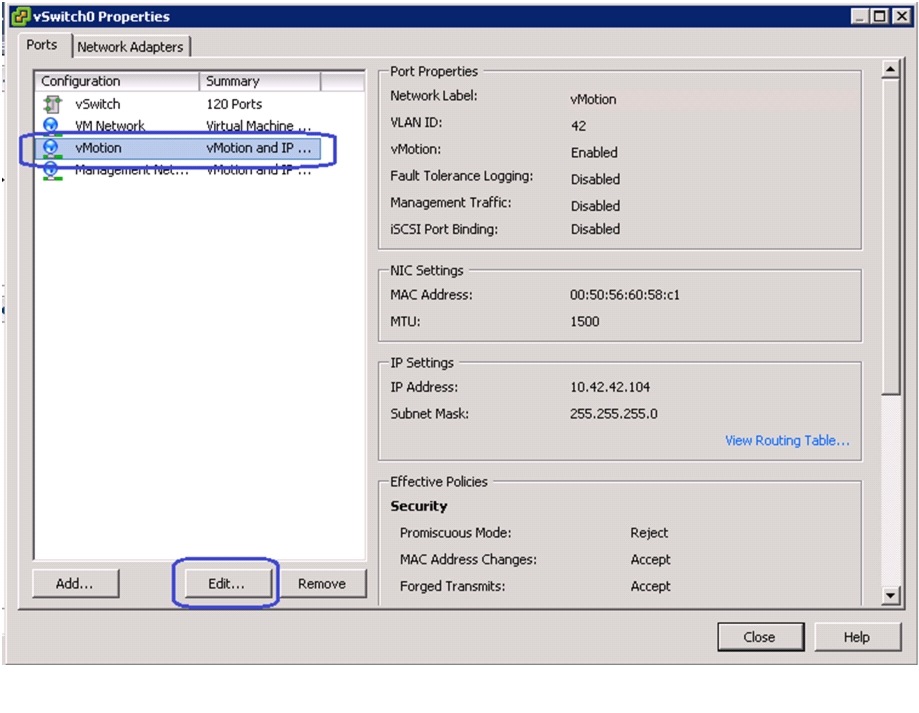Viewport: 919px width, 713px height.
Task: Click the vMotion row's 'vMotion and IP ...' summary
Action: coord(258,148)
